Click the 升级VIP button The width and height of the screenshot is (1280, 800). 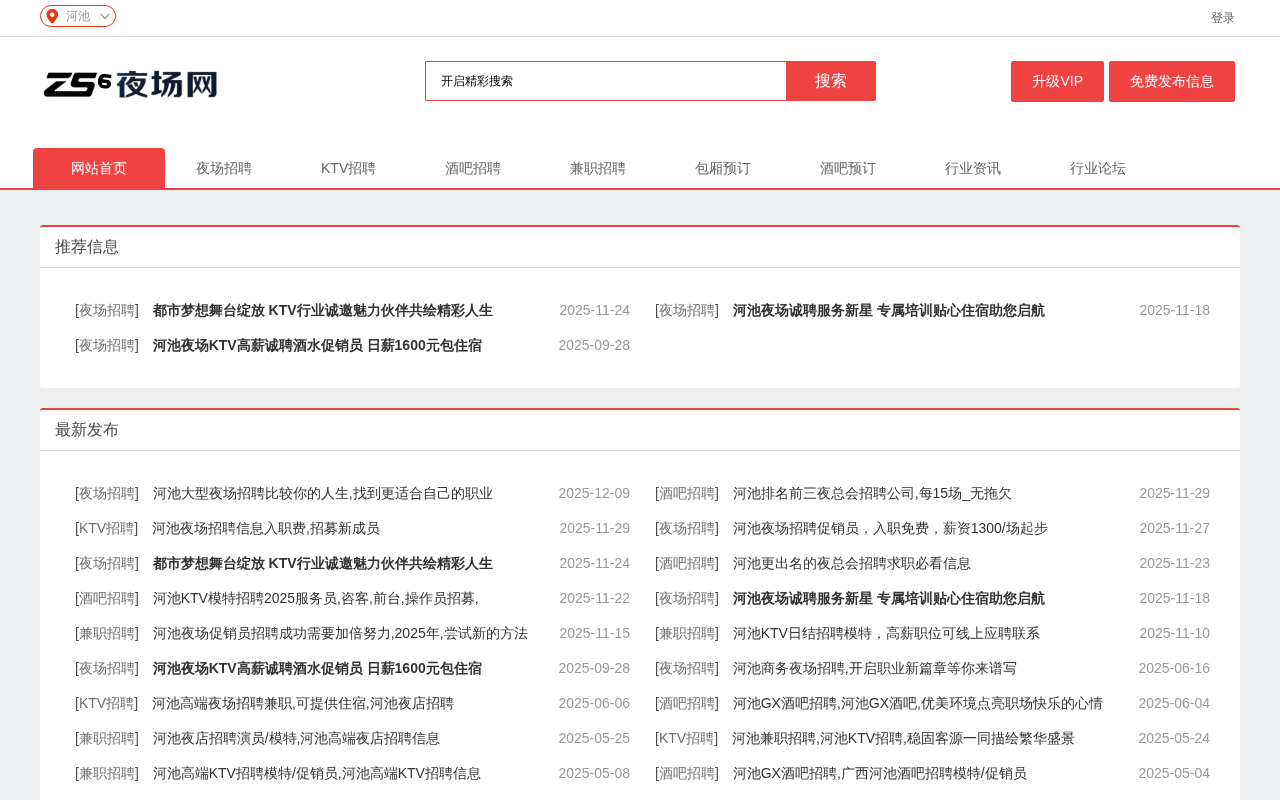(x=1057, y=81)
